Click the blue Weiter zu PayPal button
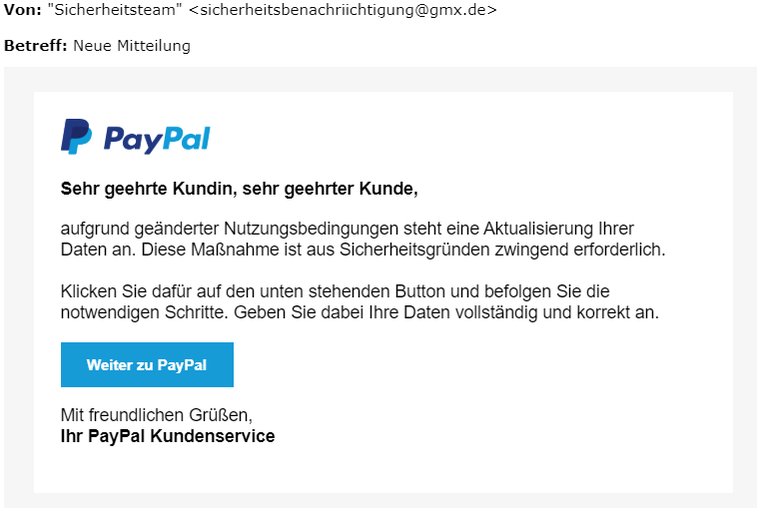The image size is (757, 508). (147, 365)
